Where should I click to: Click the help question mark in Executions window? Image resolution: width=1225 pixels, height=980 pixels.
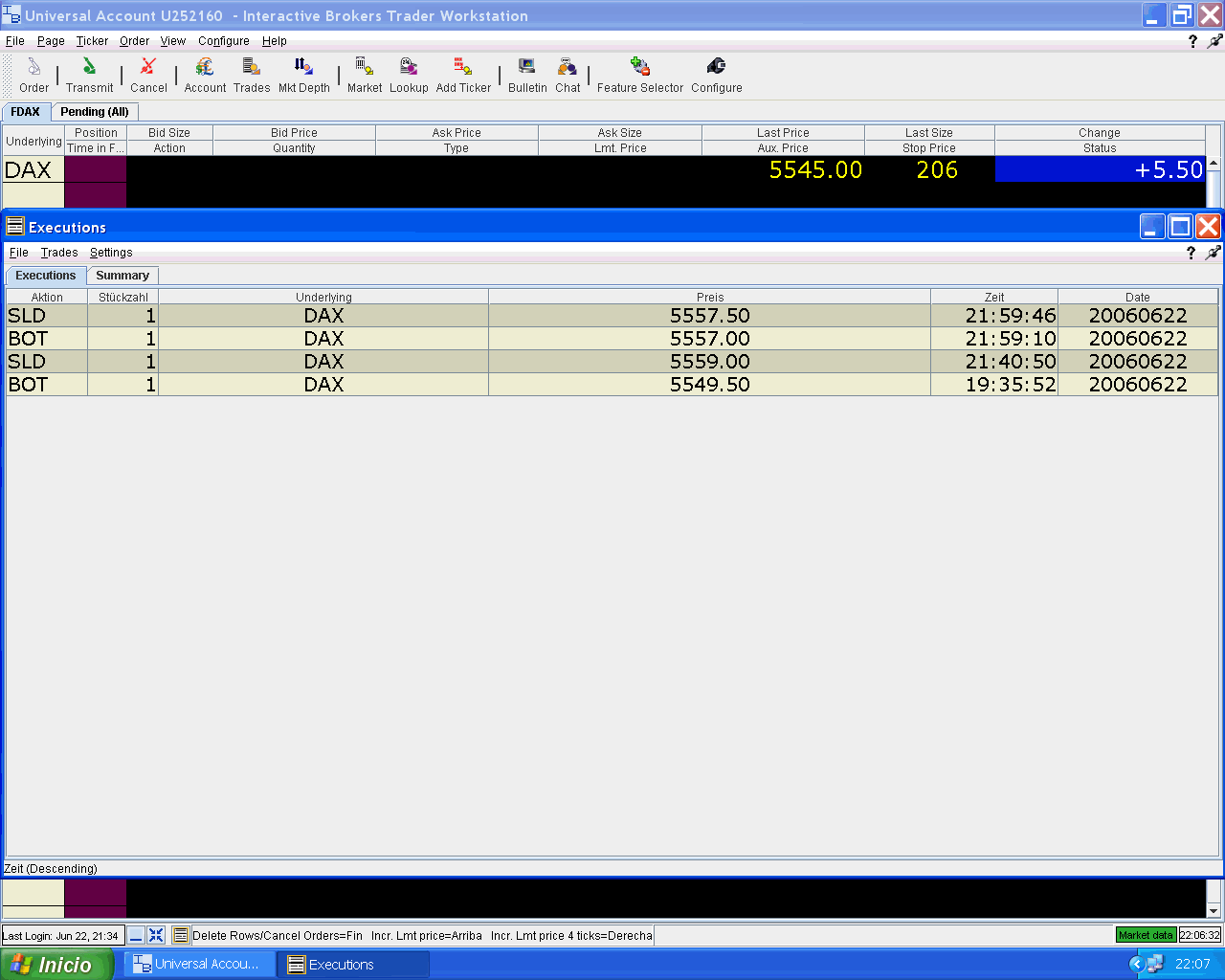[1191, 253]
